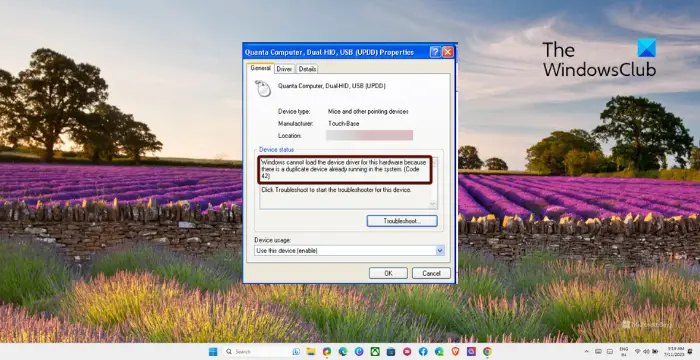Screen dimensions: 700x360
Task: Click the 'Mice and other pointing devices' text
Action: coord(368,112)
